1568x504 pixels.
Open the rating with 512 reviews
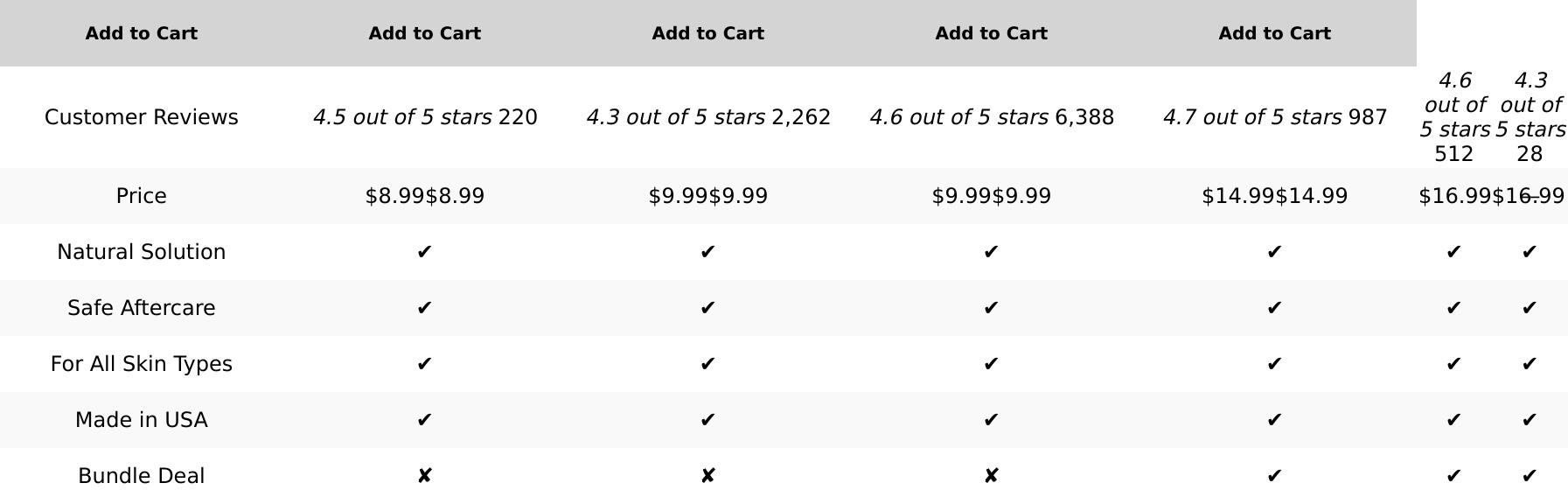1454,117
